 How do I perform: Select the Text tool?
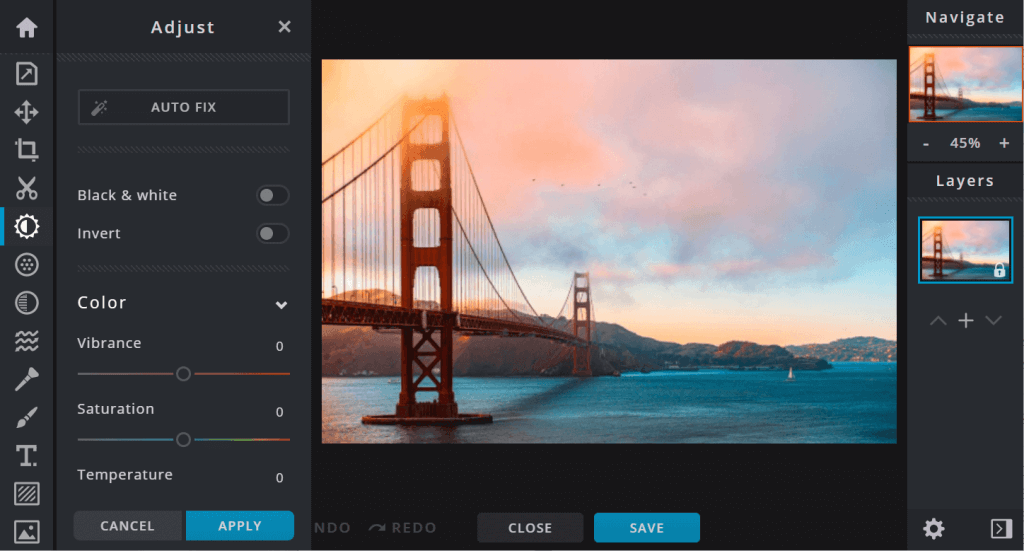(27, 456)
